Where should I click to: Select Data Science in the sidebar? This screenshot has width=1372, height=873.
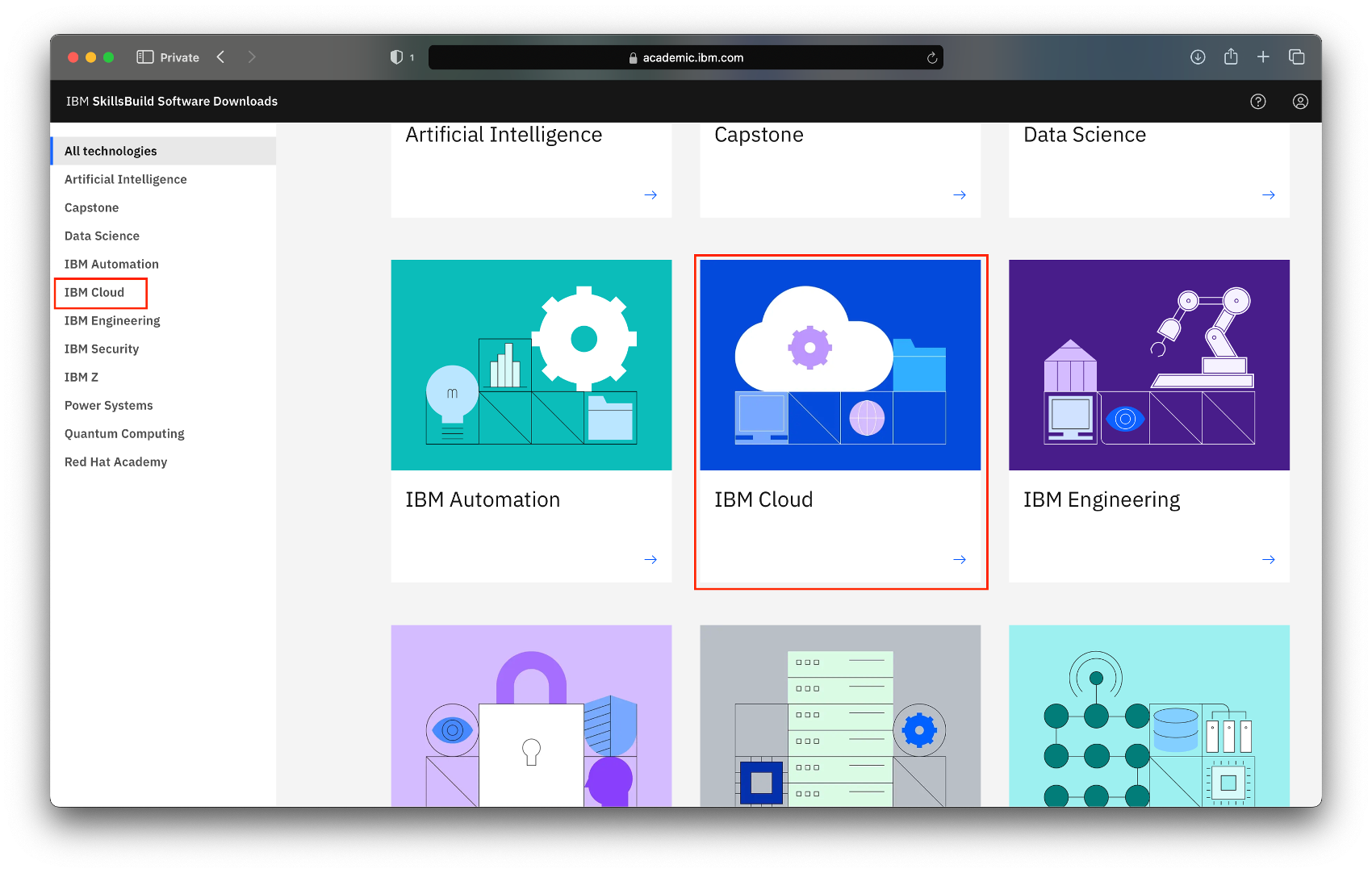pyautogui.click(x=164, y=236)
